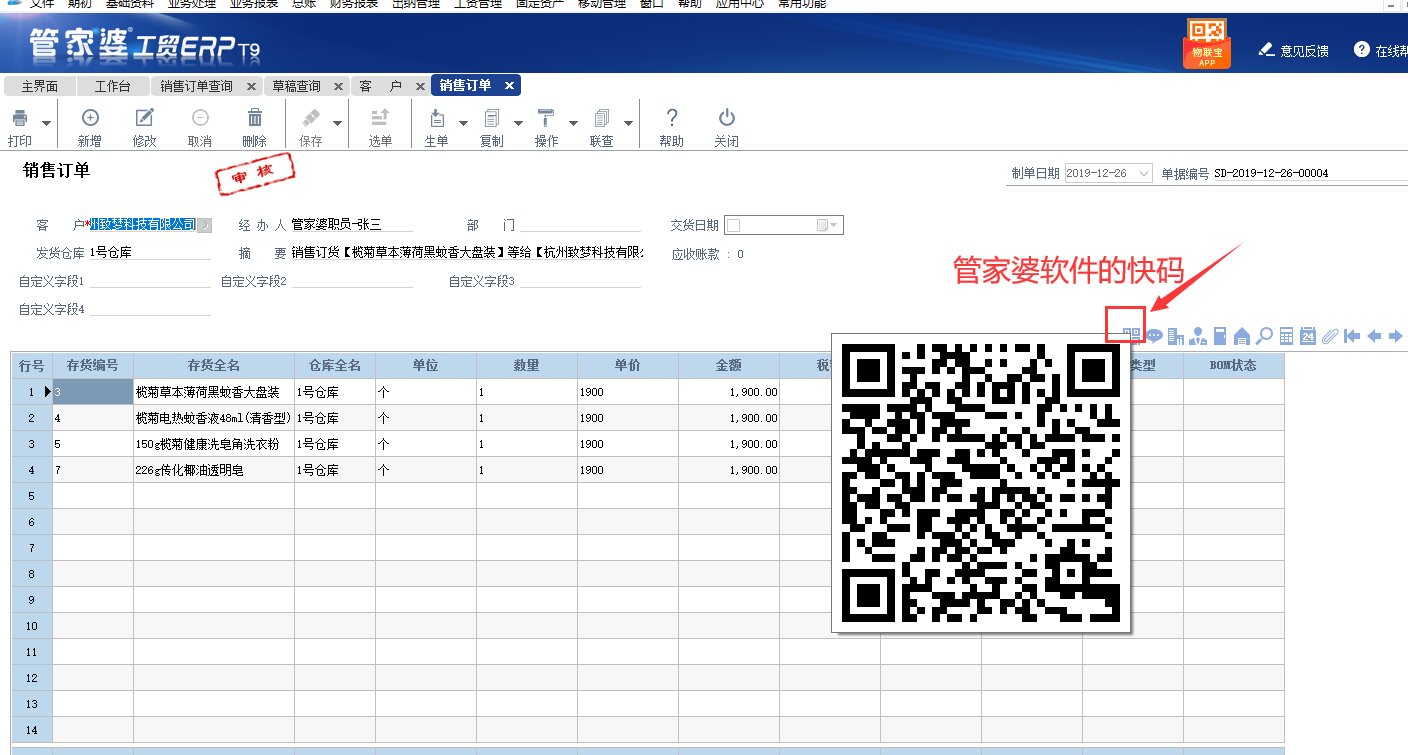Select the cell 榄菊电热蚊香液48ml(清香型)
The height and width of the screenshot is (755, 1408).
click(214, 418)
